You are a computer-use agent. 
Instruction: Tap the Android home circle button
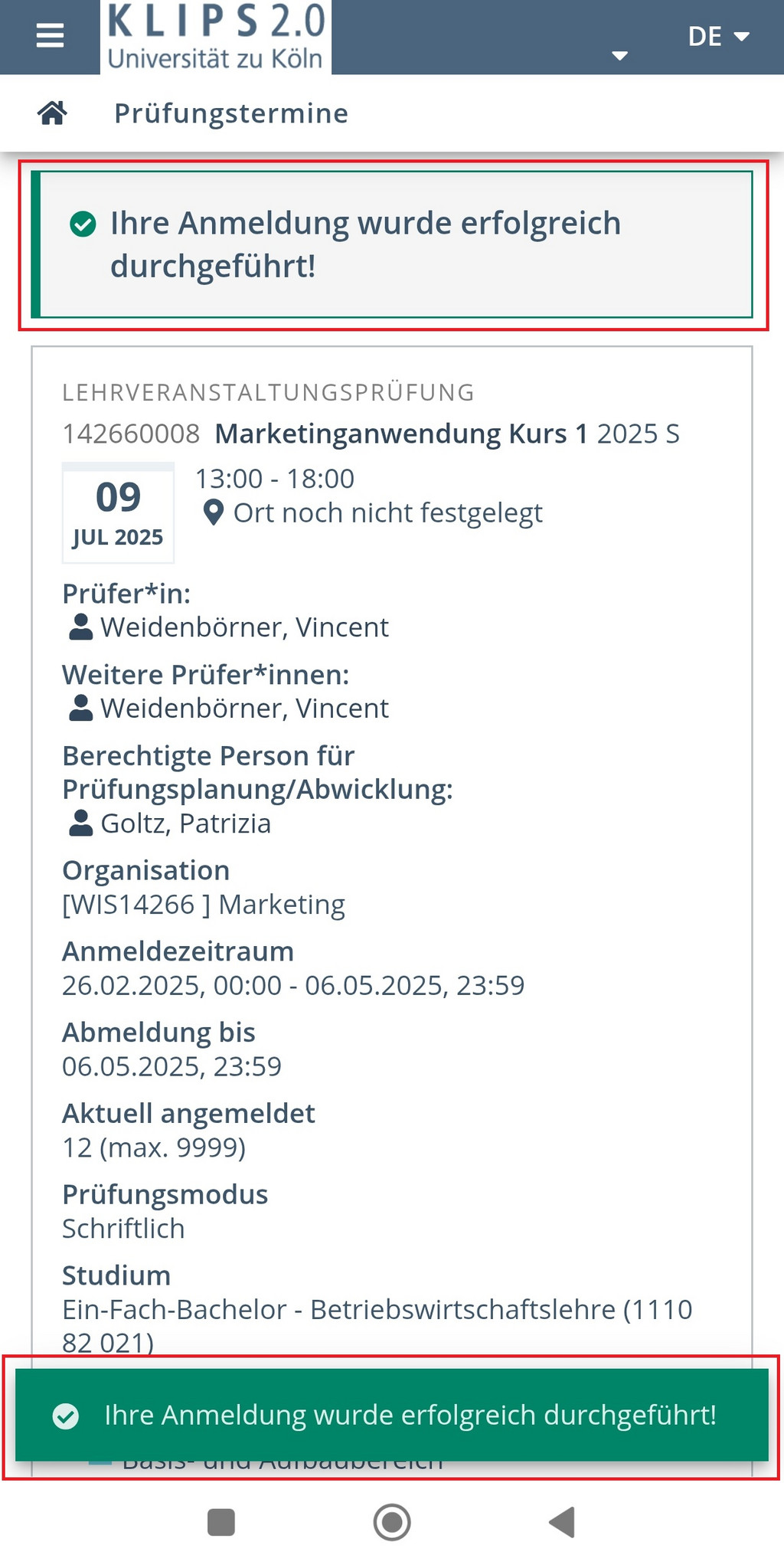coord(392,1522)
